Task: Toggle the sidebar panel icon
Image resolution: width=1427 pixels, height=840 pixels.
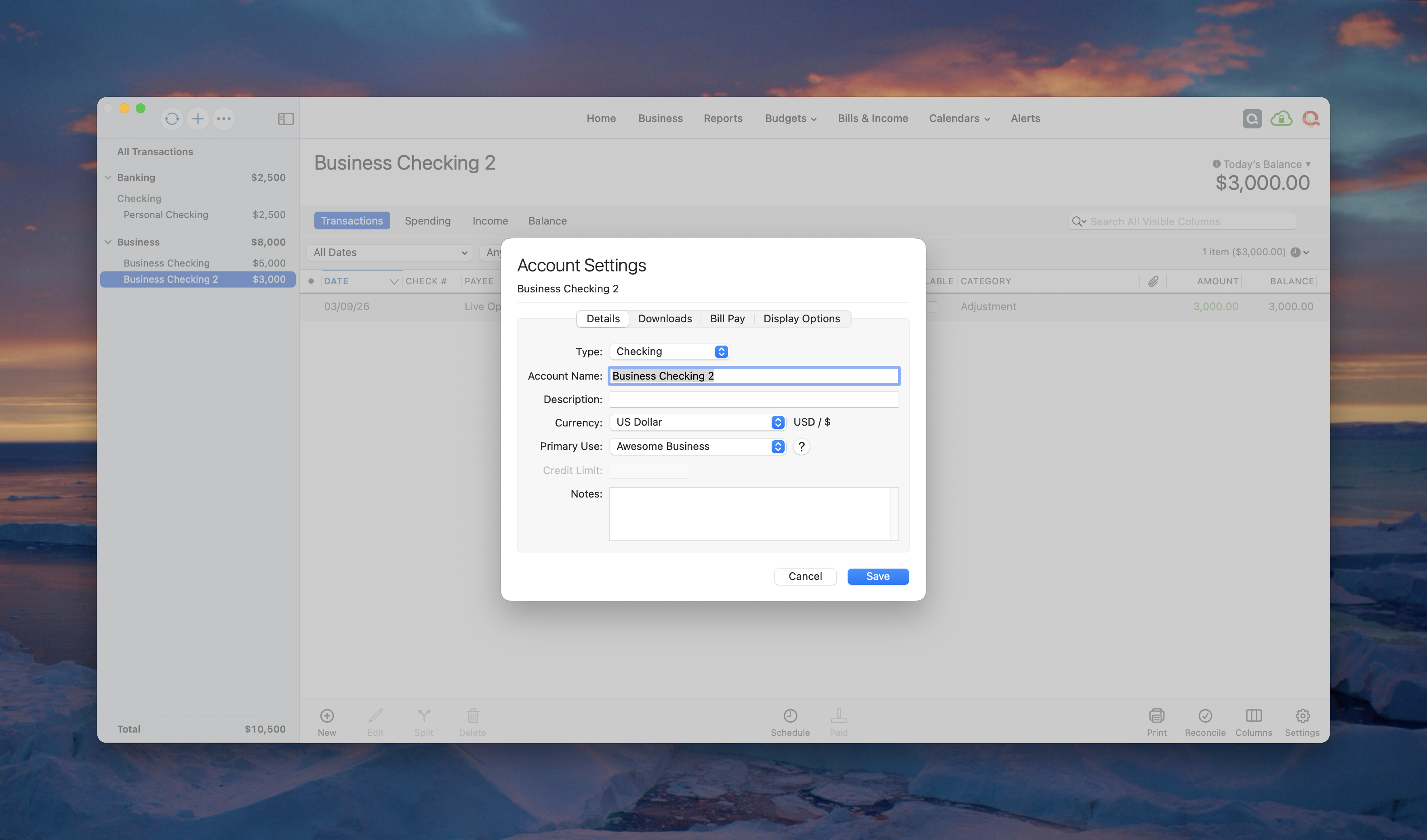Action: click(286, 119)
